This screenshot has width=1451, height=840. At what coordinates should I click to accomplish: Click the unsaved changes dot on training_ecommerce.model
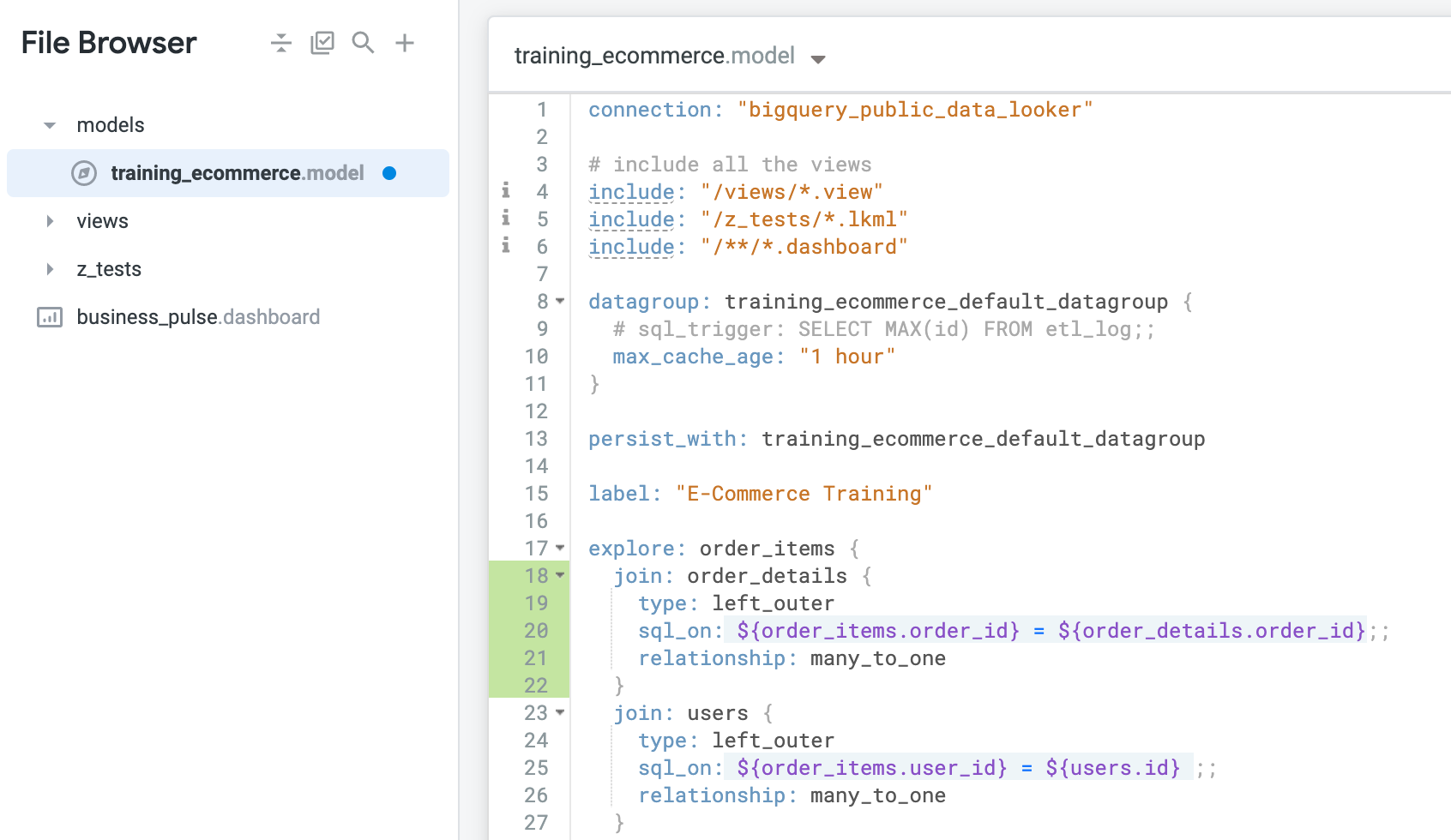pyautogui.click(x=390, y=173)
